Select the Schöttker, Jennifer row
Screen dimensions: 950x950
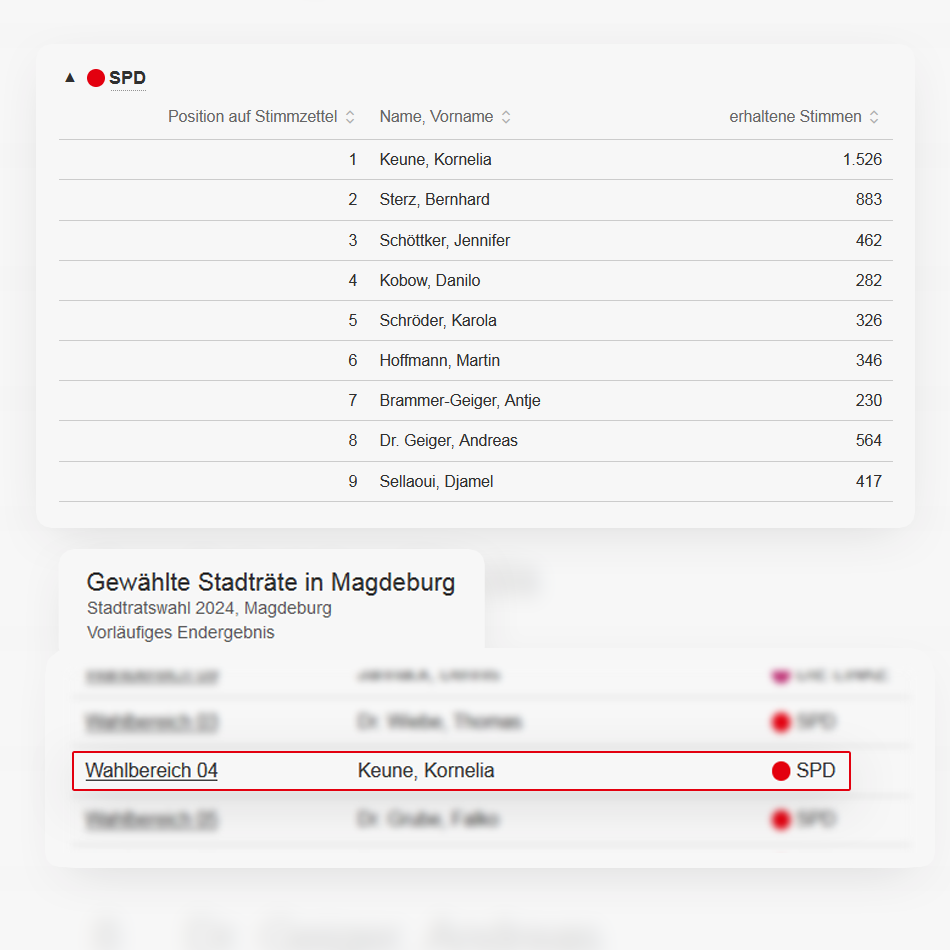click(x=476, y=241)
